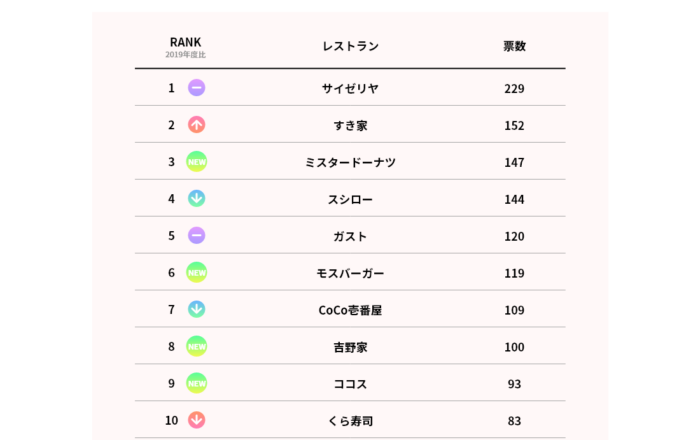Viewport: 700px width, 440px height.
Task: Click the RANK column header
Action: pos(185,42)
